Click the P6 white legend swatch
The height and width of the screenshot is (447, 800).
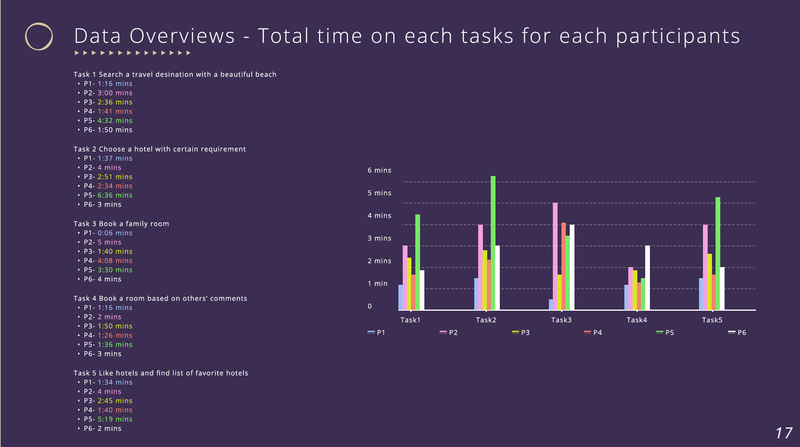pos(732,332)
